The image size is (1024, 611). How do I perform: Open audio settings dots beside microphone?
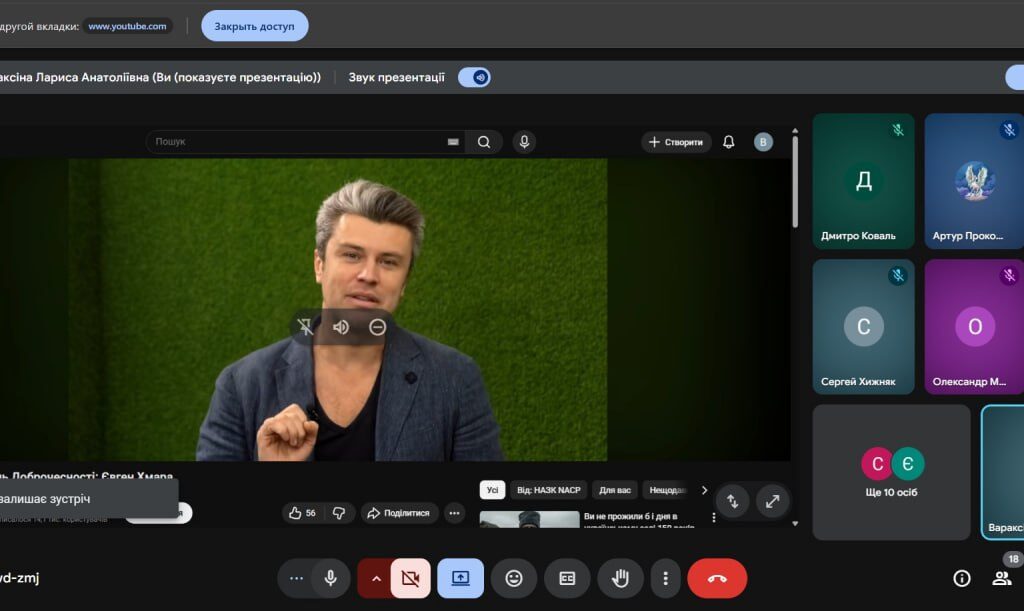click(295, 578)
